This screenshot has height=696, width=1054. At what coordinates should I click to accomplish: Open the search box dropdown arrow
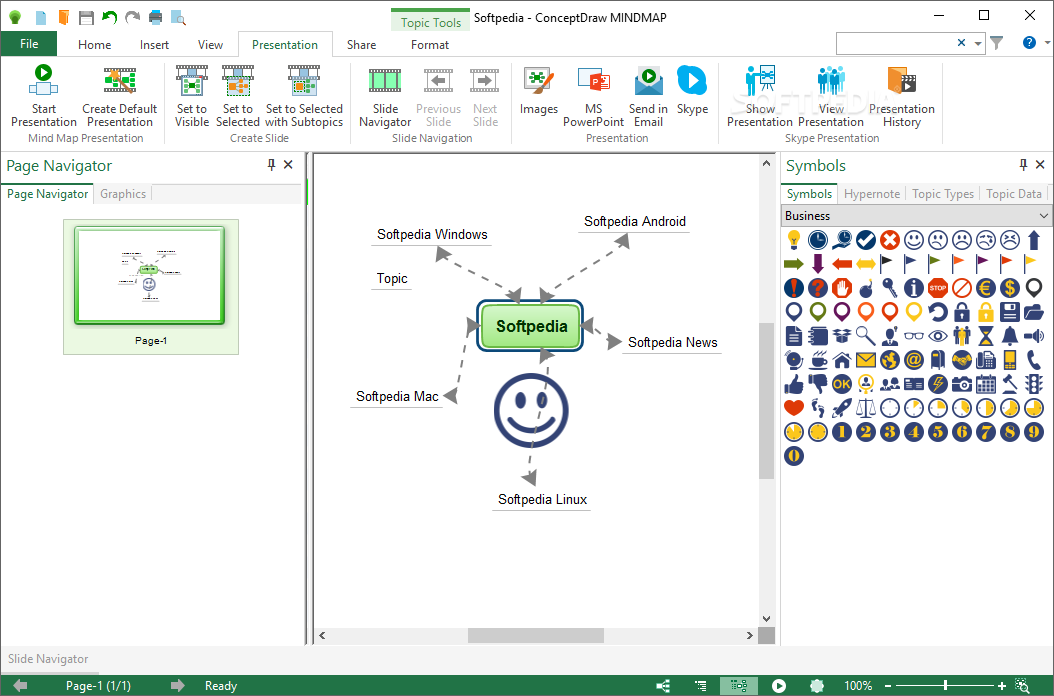click(978, 43)
